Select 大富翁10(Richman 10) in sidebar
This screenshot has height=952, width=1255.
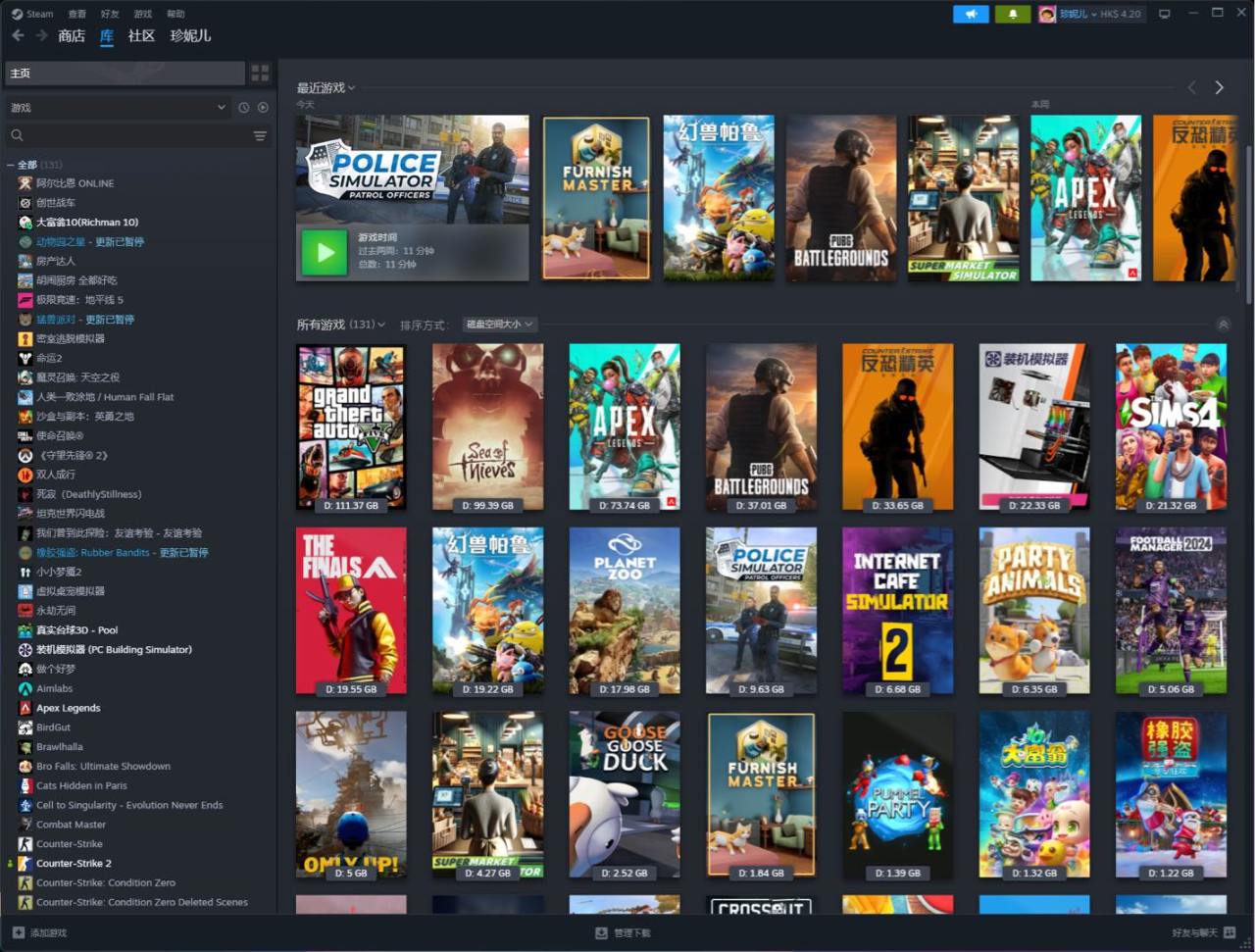coord(87,223)
